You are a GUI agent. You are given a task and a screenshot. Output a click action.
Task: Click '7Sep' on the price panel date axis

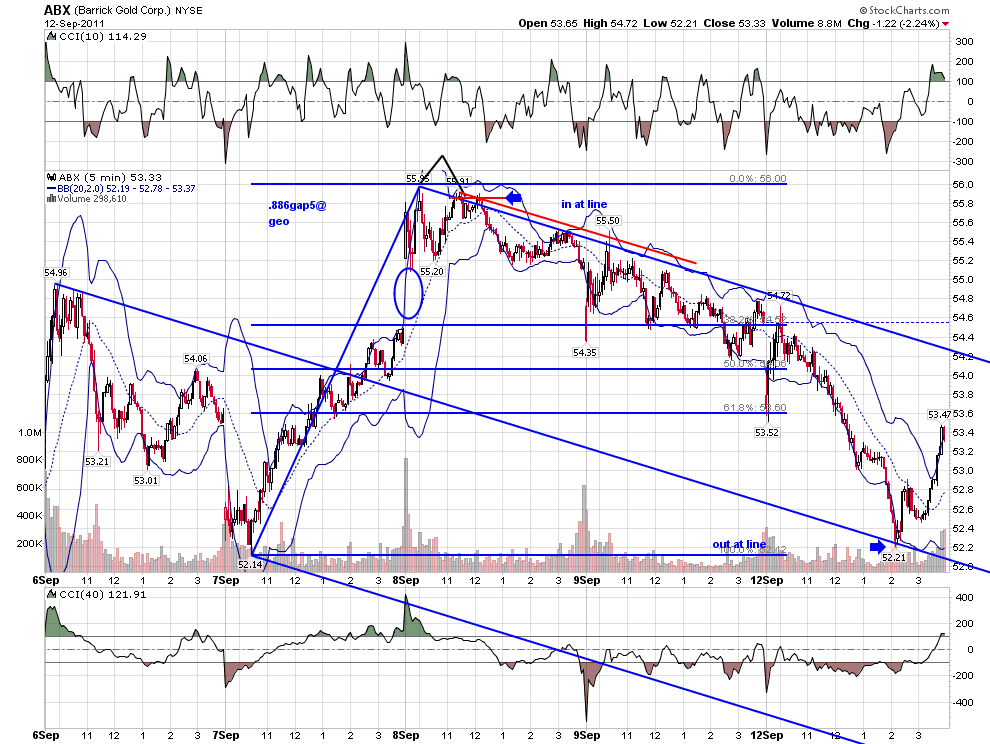225,580
